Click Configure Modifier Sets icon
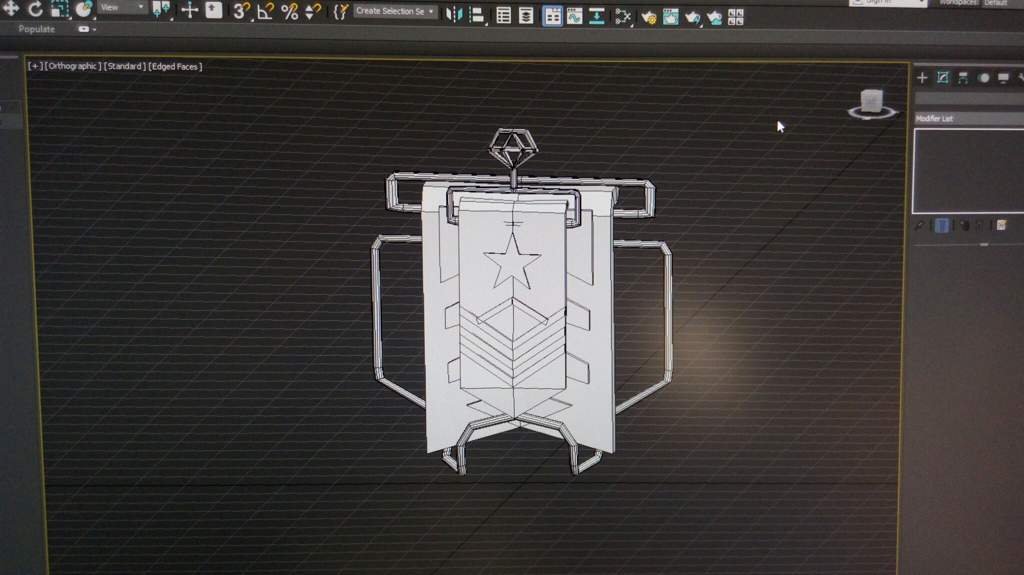 (1001, 225)
